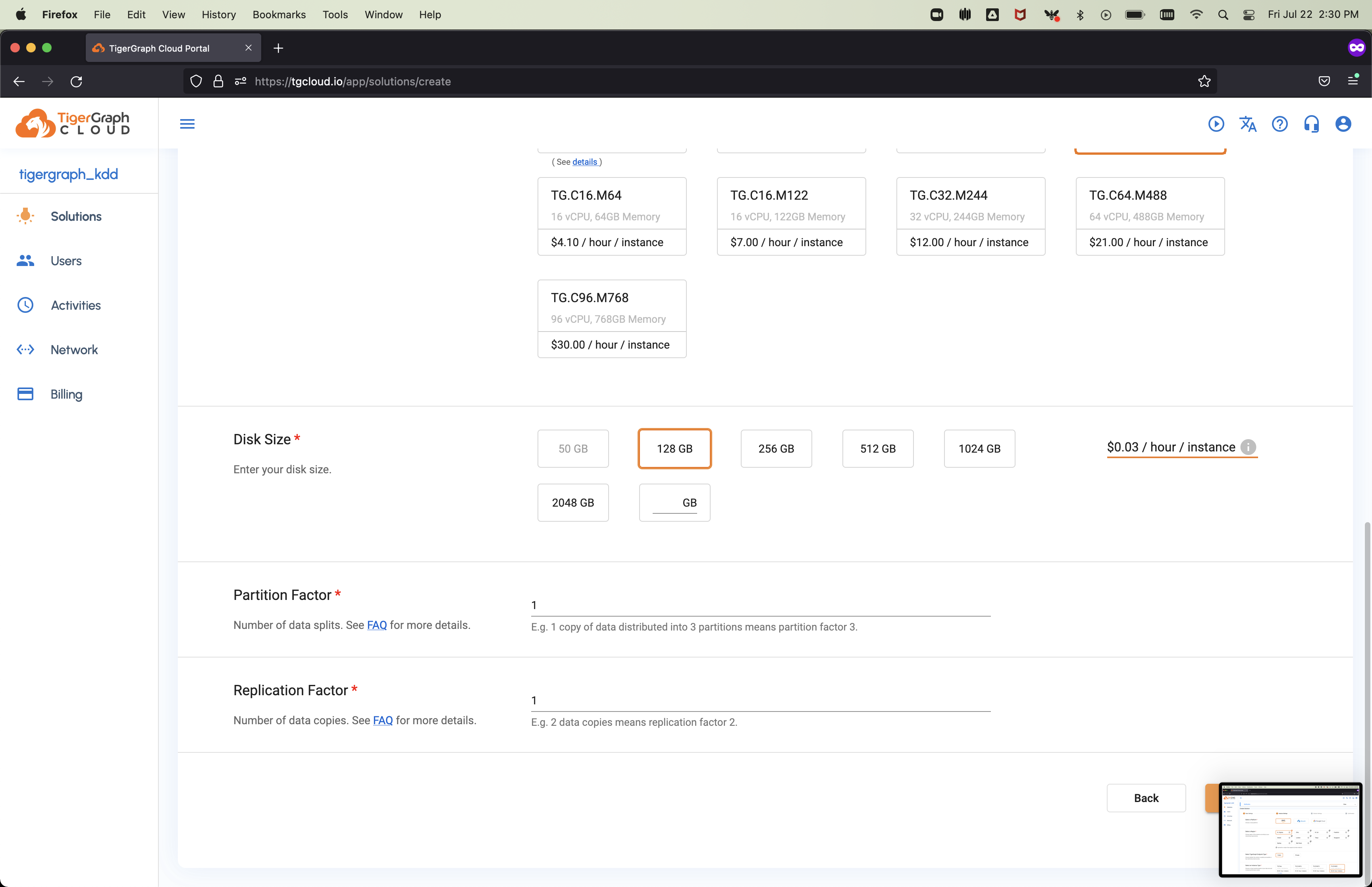Click the hamburger menu icon
This screenshot has height=887, width=1372.
coord(187,124)
